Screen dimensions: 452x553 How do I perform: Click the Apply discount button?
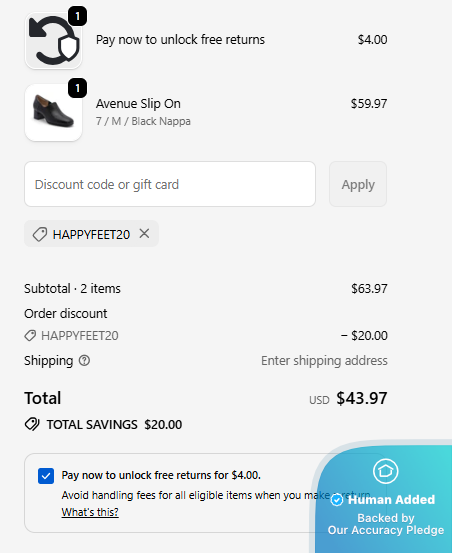click(x=358, y=184)
